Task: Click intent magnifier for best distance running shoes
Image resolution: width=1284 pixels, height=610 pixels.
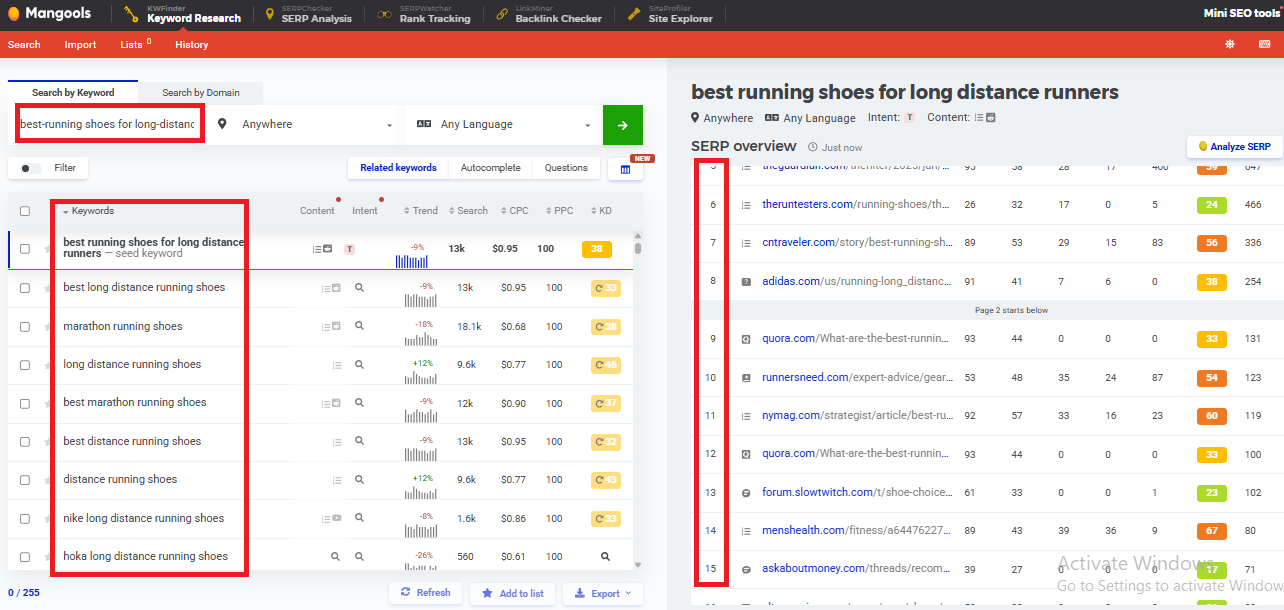Action: (x=359, y=441)
